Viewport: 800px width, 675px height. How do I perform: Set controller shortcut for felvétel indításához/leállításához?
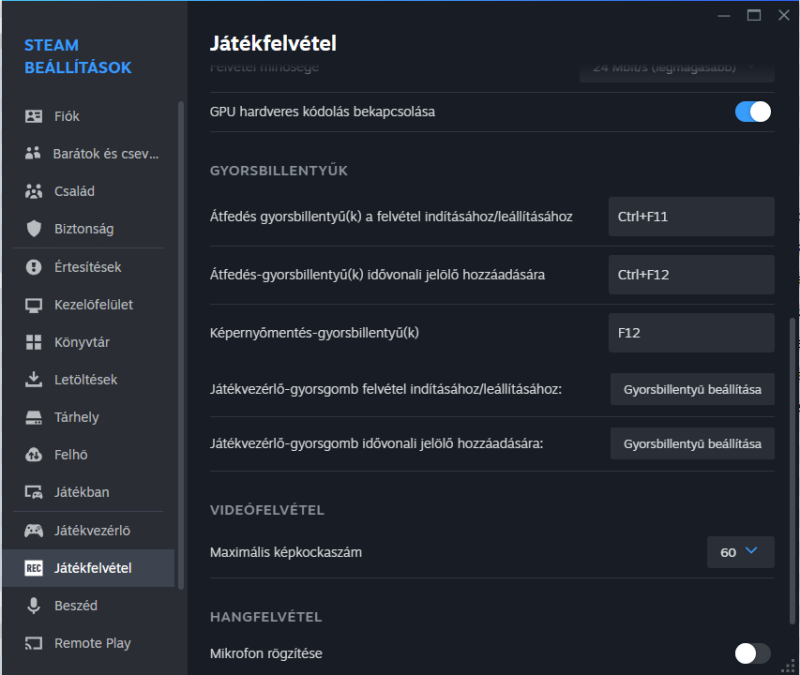(x=692, y=389)
